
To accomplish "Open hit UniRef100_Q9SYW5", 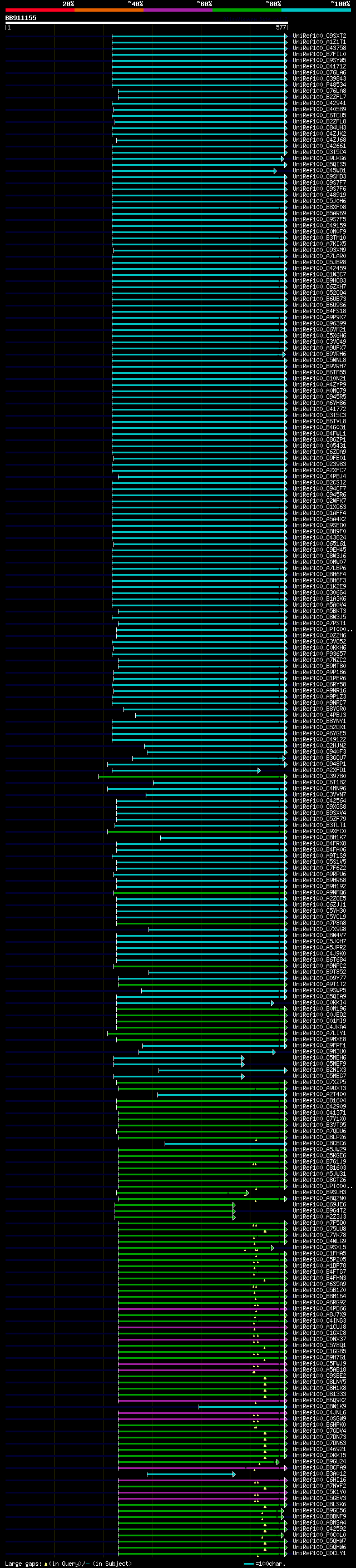I will point(319,60).
